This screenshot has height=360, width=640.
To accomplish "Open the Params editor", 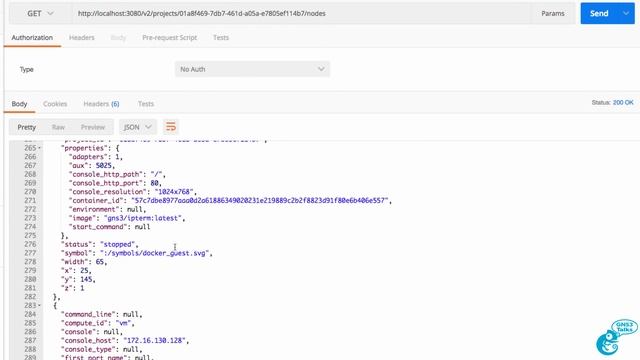I will click(553, 13).
